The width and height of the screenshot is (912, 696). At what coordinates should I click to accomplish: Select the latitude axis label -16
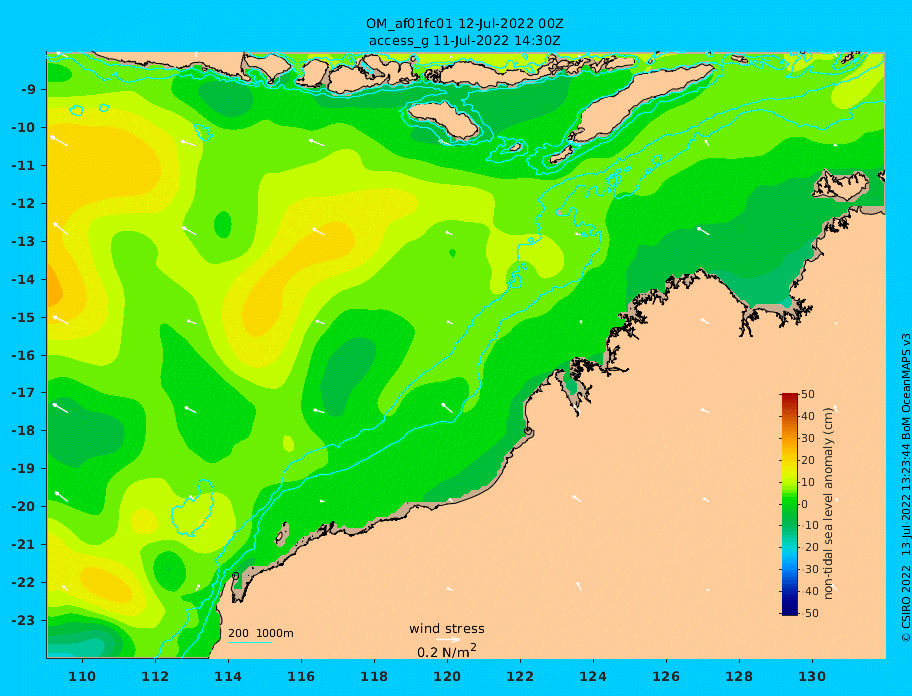24,355
